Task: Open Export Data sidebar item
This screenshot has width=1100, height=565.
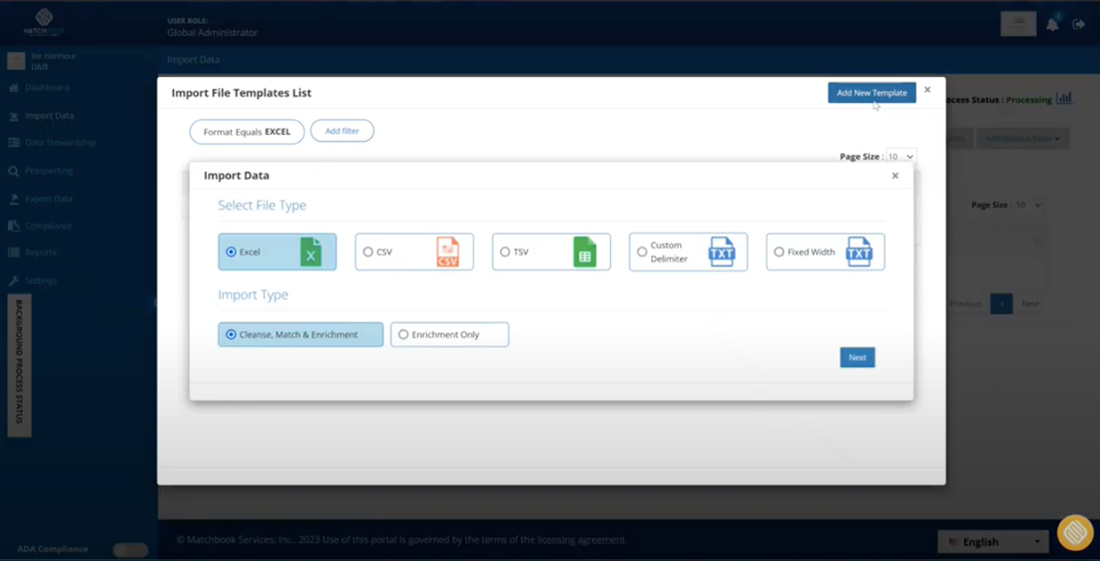Action: click(x=48, y=199)
